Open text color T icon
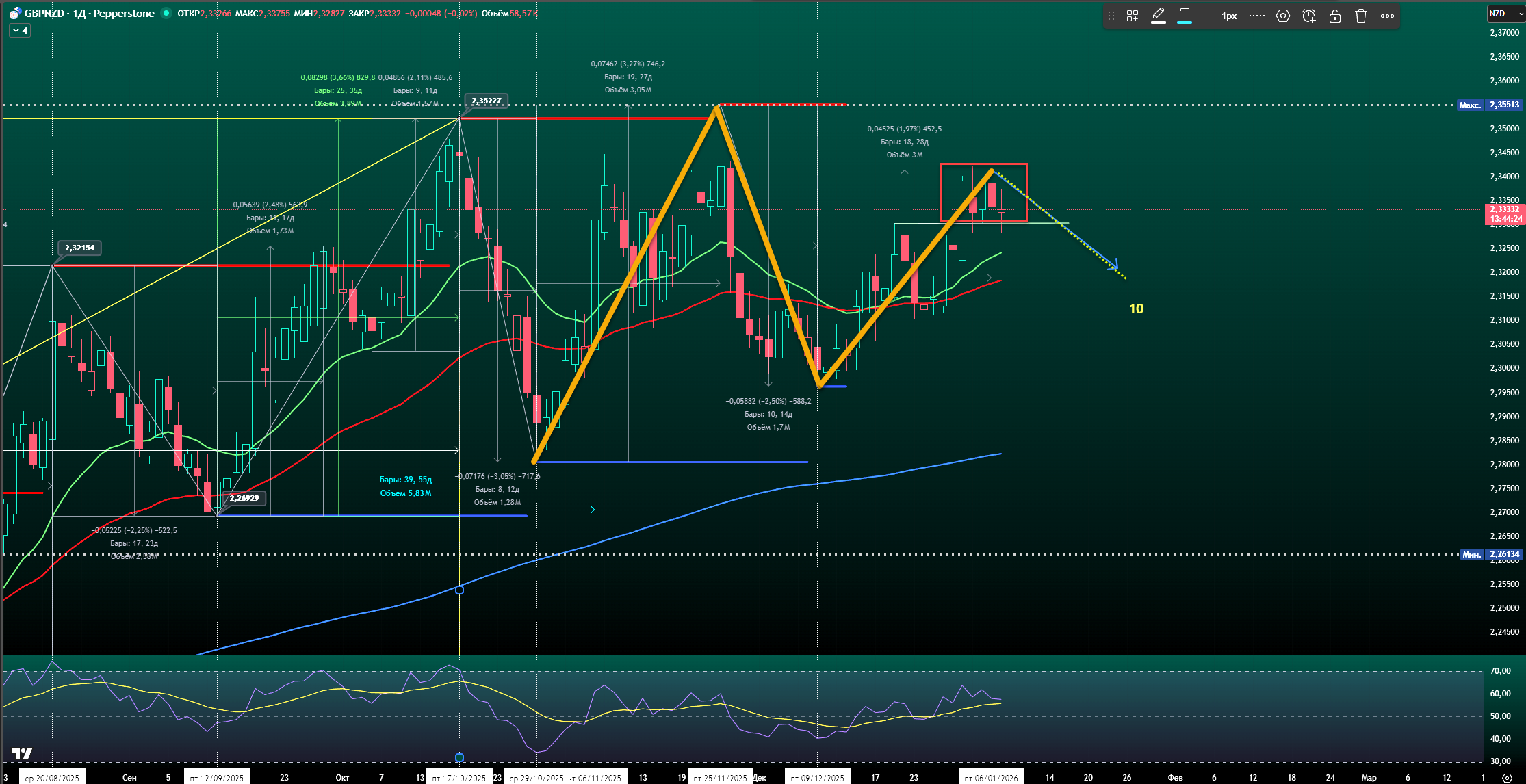This screenshot has width=1526, height=784. [1185, 15]
